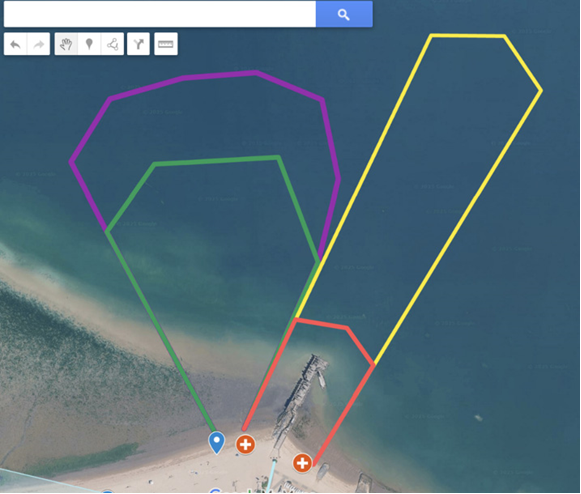Select the hand pan tool
Viewport: 581px width, 494px height.
coord(66,44)
